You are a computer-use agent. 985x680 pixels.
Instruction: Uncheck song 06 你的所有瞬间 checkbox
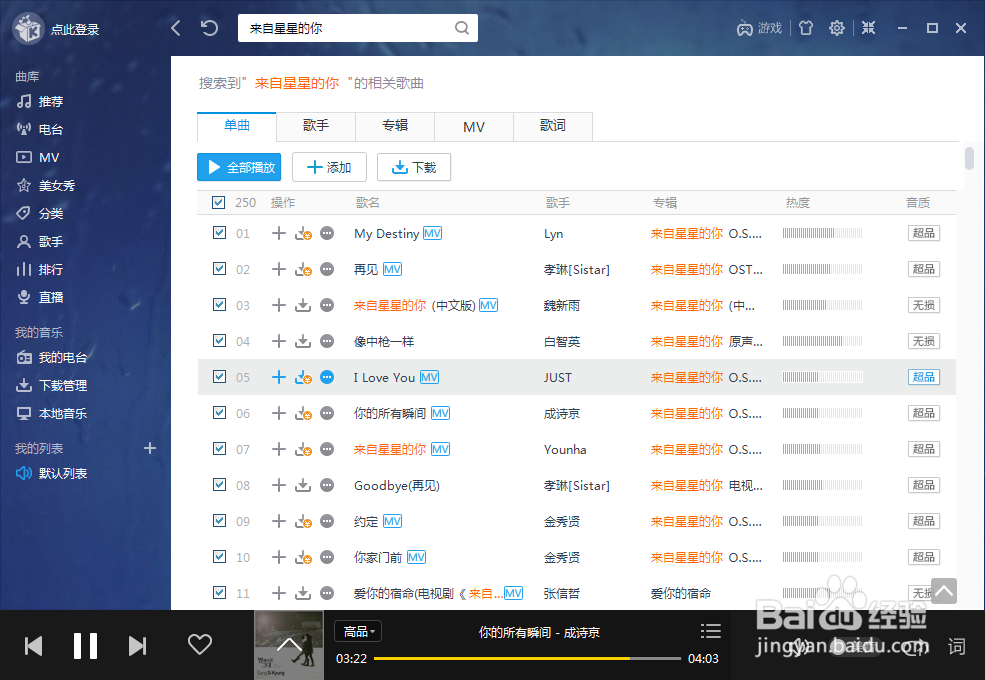pyautogui.click(x=219, y=412)
